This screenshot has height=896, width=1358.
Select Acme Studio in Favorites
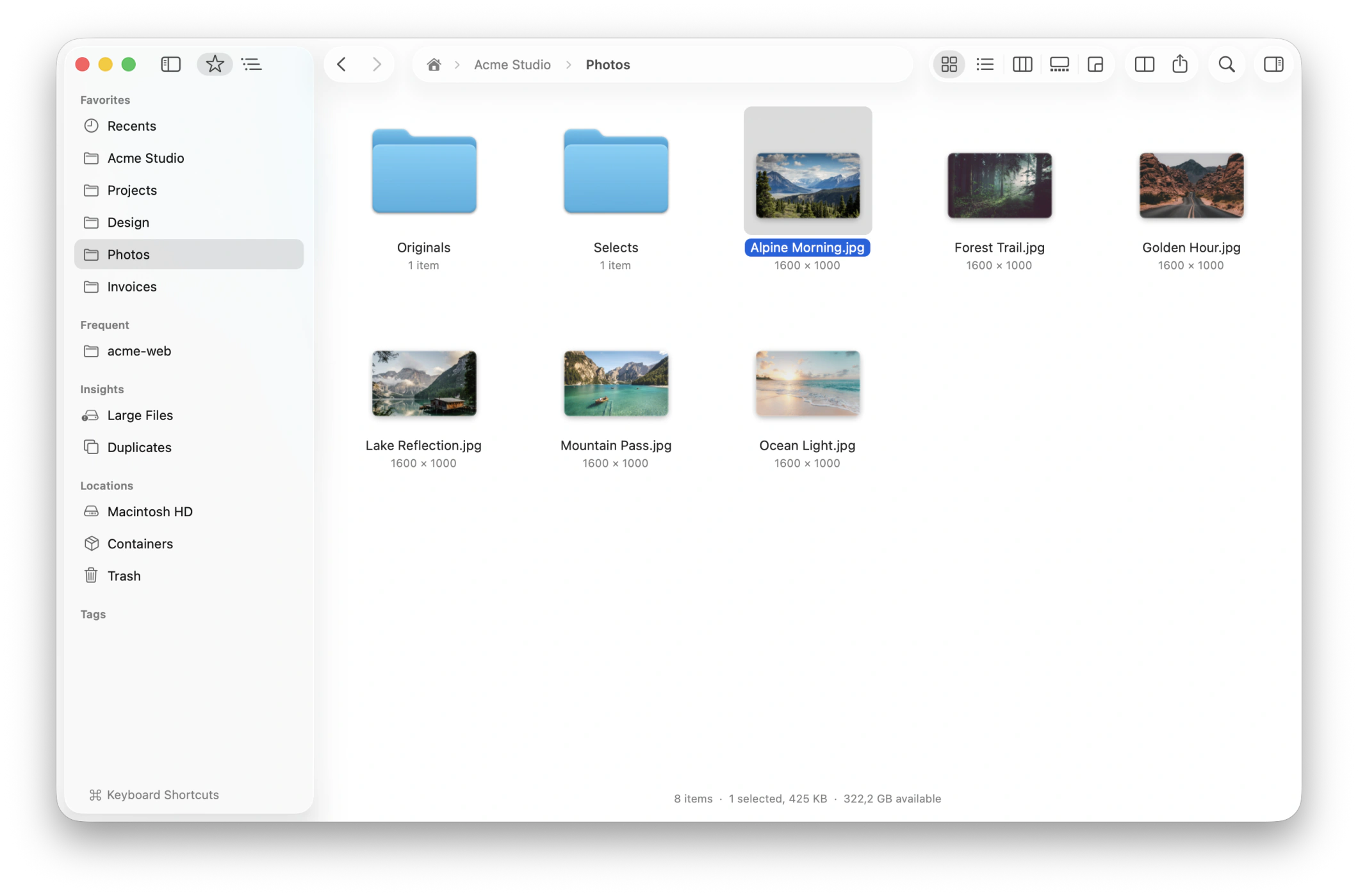coord(189,158)
